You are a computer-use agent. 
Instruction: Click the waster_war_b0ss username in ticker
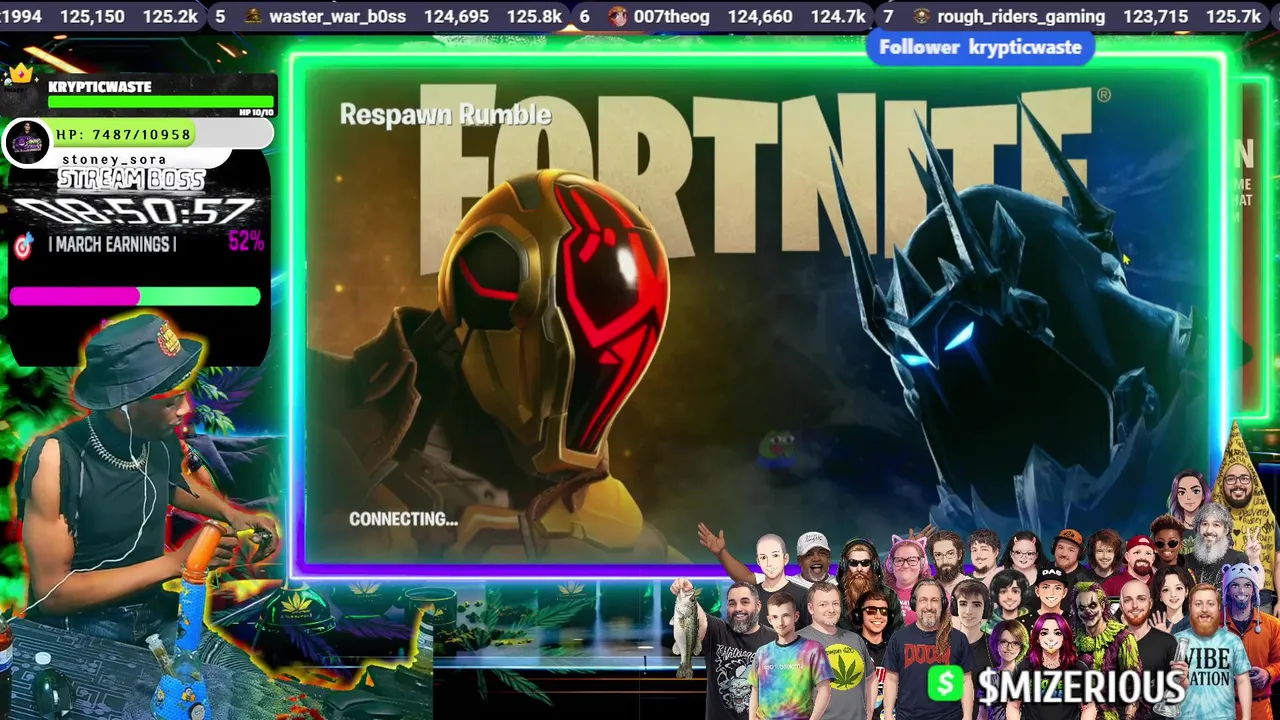coord(337,16)
